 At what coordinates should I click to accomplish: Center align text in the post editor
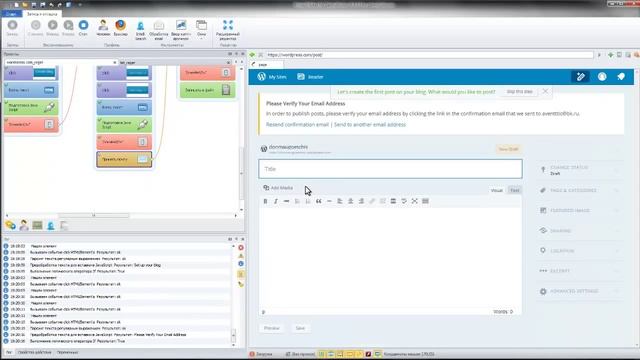(350, 201)
